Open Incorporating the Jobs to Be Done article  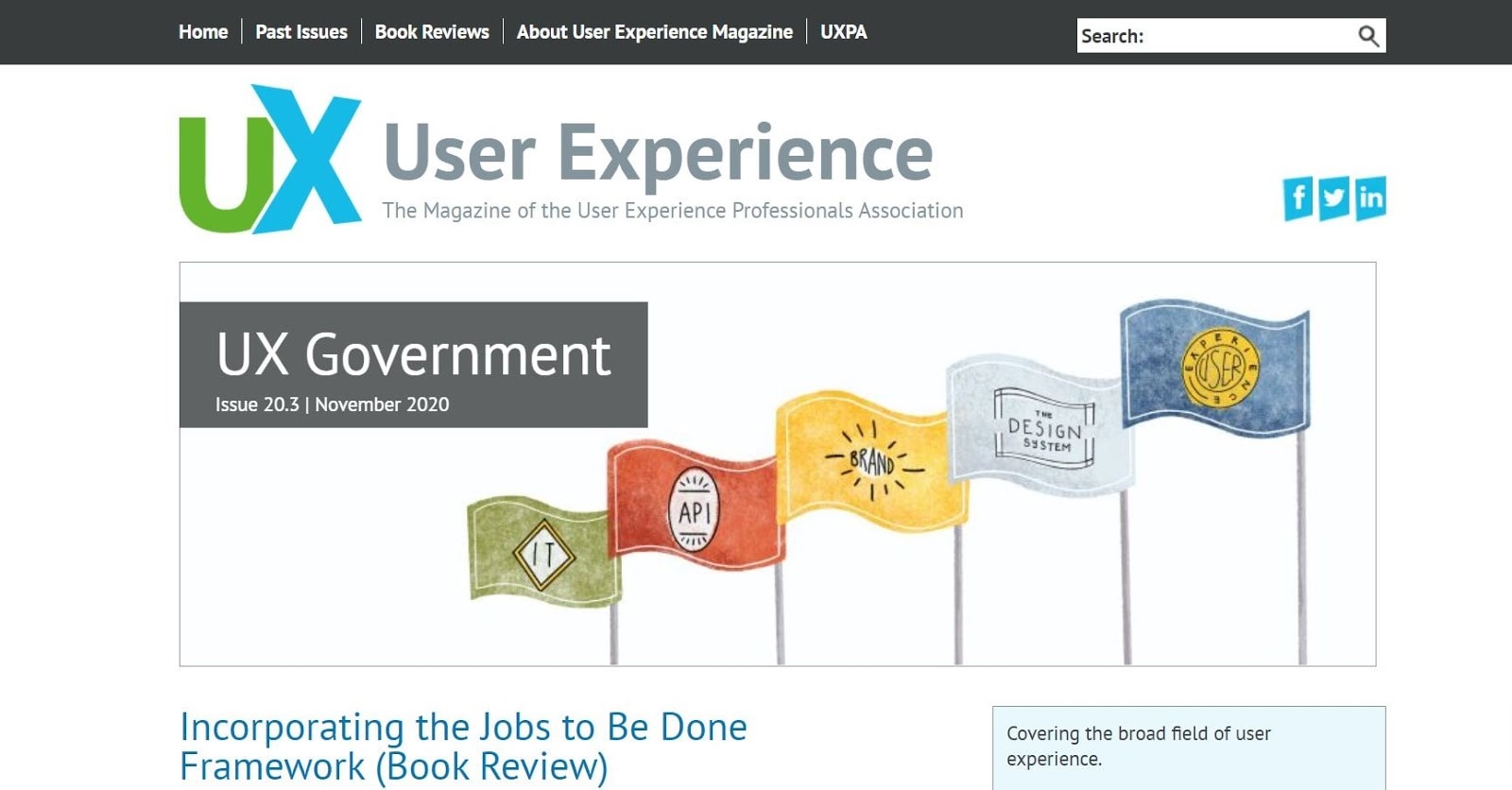click(x=463, y=747)
